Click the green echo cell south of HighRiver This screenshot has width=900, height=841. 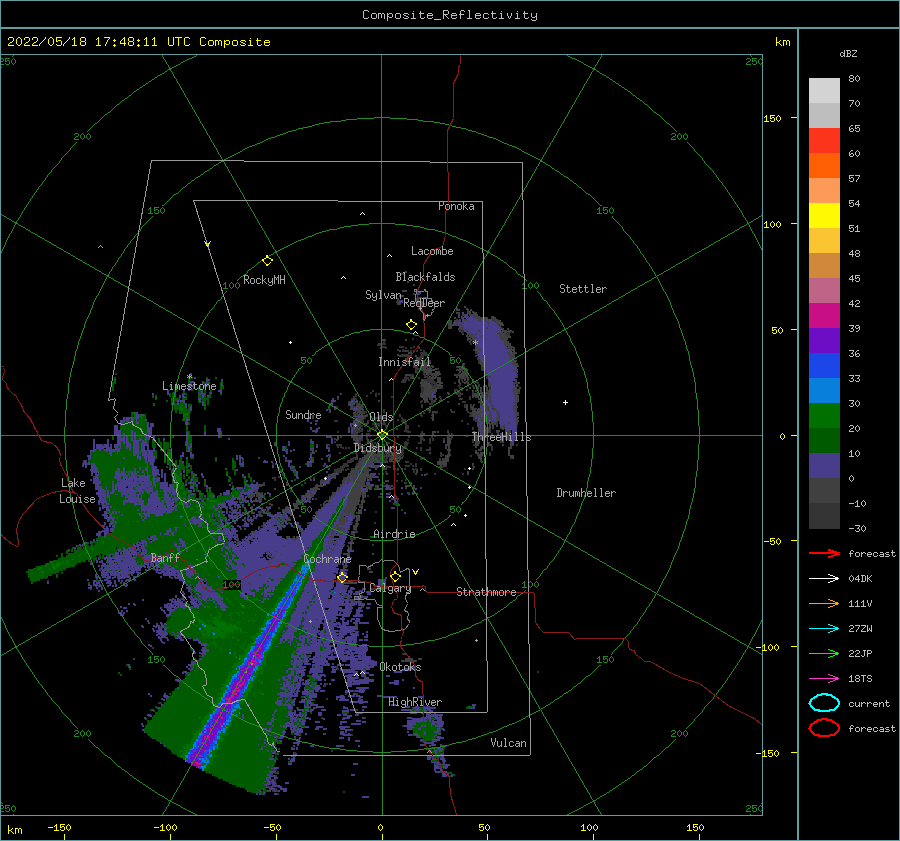tap(426, 731)
